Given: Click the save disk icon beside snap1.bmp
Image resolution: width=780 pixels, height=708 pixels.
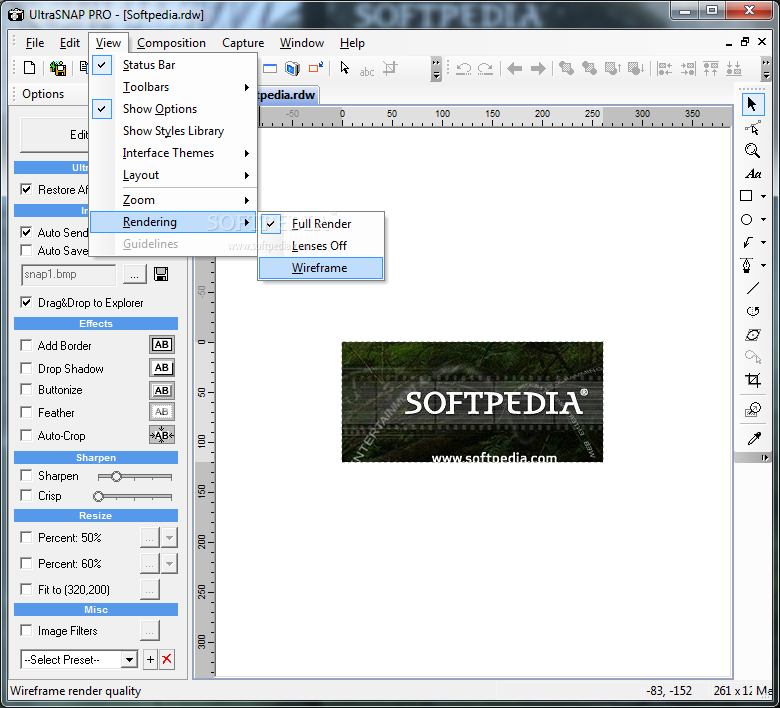Looking at the screenshot, I should pos(161,274).
